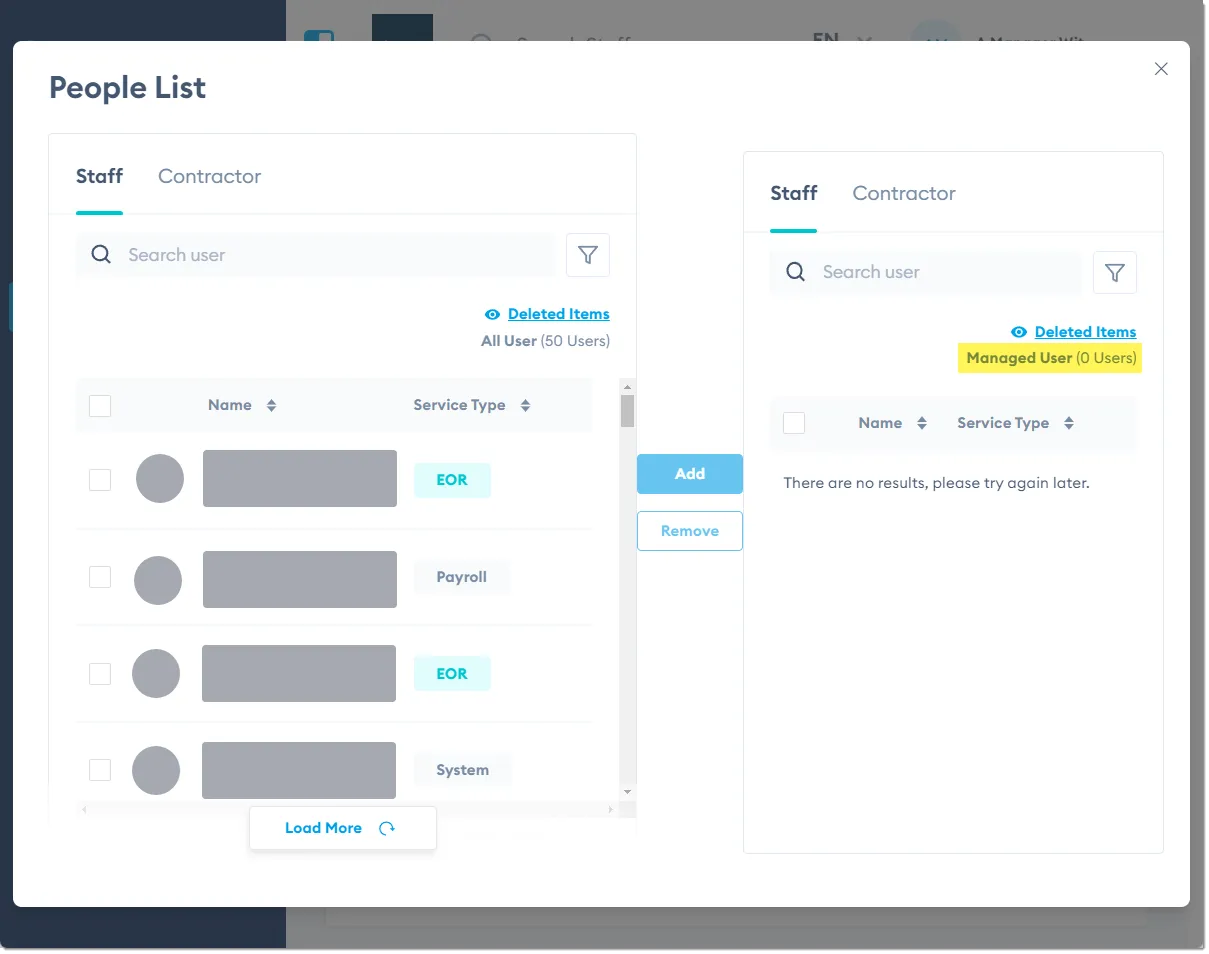Click horizontal scrollbar left arrow of user list
This screenshot has width=1209, height=954.
pos(84,809)
